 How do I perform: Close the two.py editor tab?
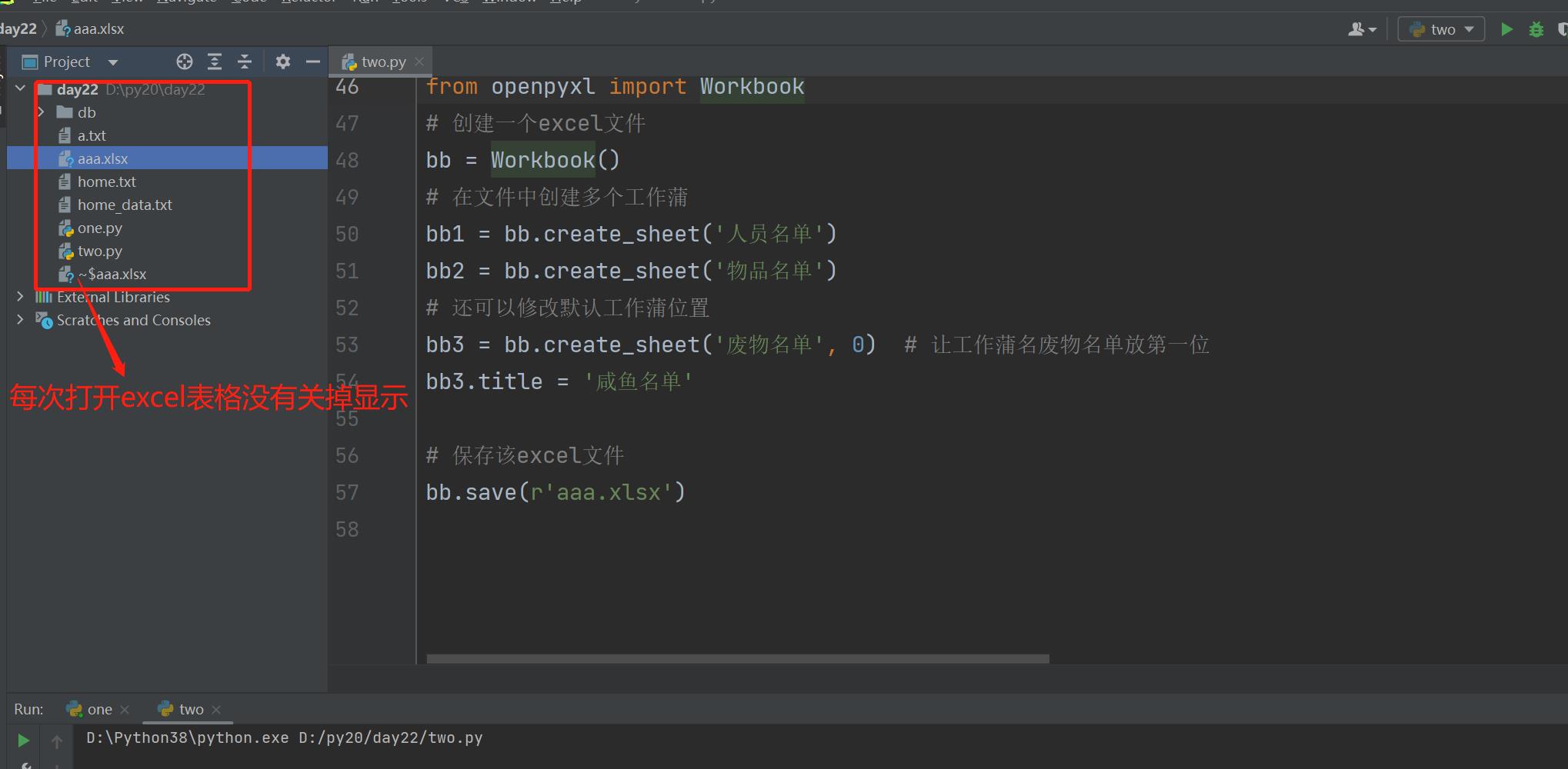tap(419, 62)
